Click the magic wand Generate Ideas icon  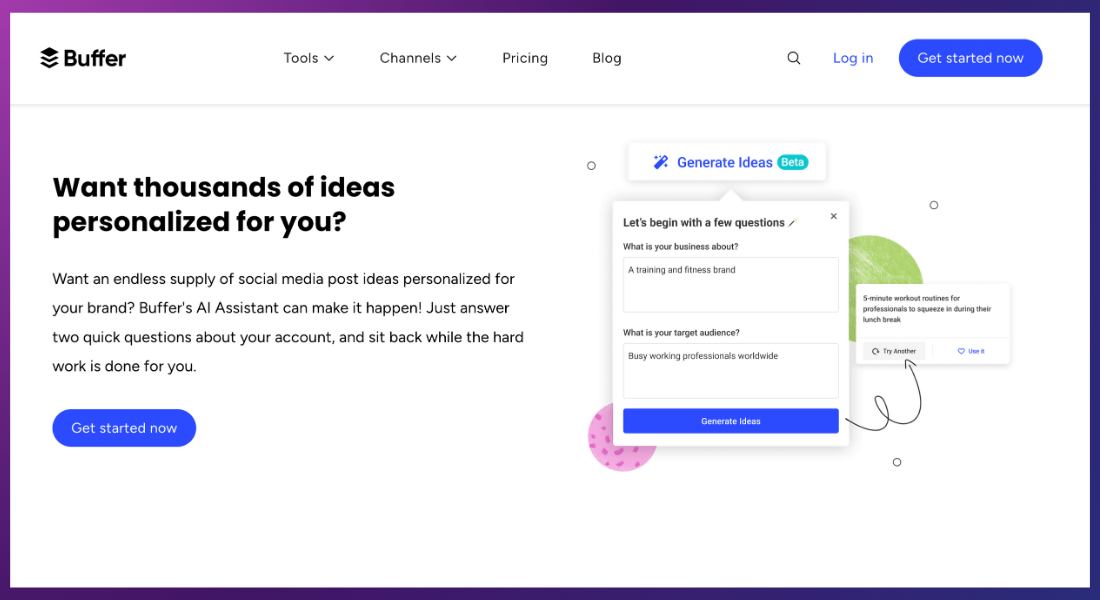pos(661,162)
